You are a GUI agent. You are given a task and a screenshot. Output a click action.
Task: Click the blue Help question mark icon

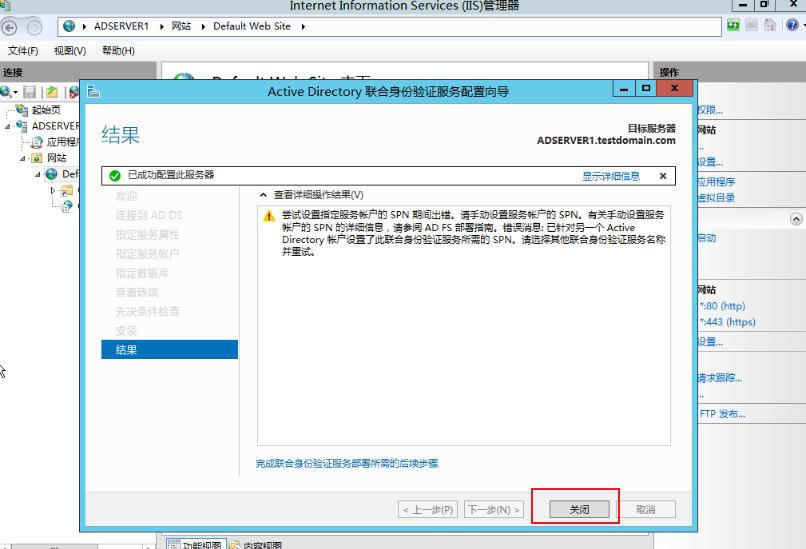tap(792, 25)
